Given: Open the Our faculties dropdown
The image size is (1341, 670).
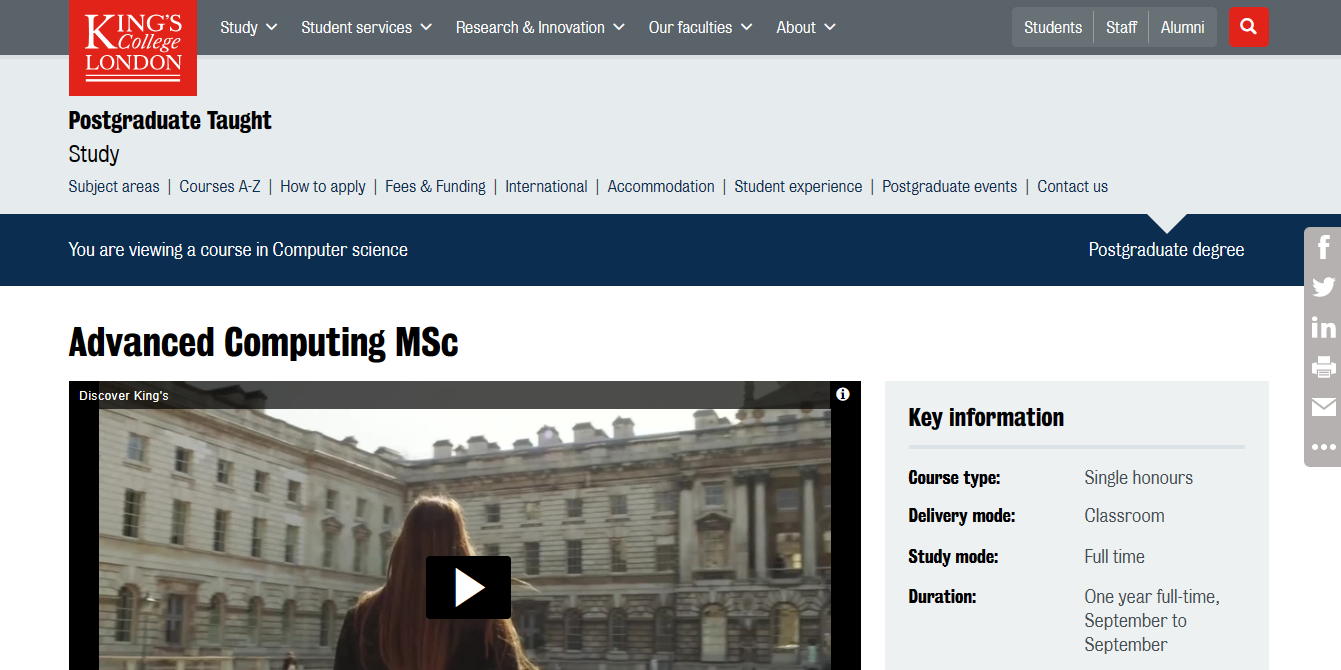Looking at the screenshot, I should click(x=699, y=27).
